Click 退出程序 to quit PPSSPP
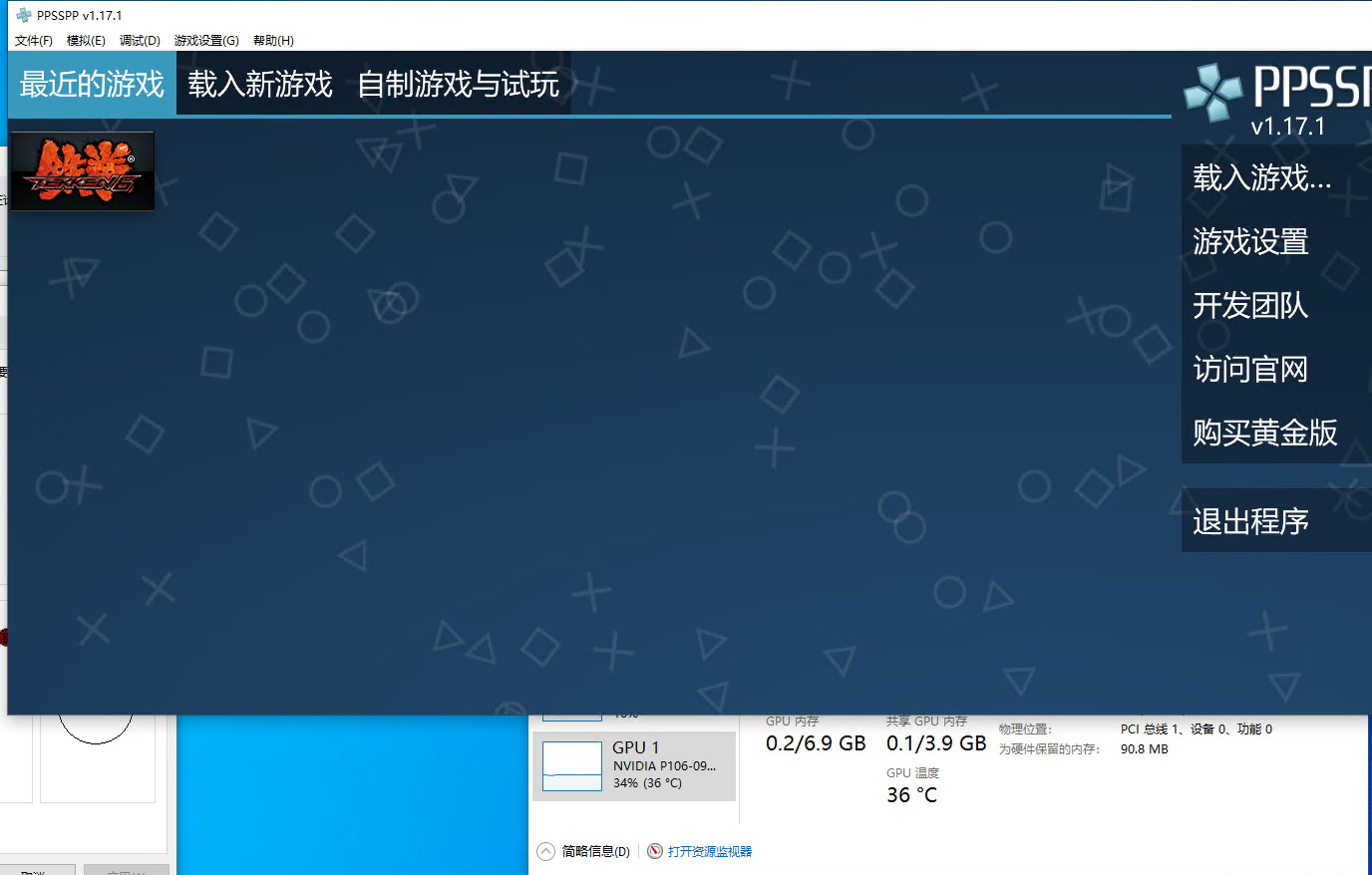The image size is (1372, 875). pyautogui.click(x=1276, y=520)
